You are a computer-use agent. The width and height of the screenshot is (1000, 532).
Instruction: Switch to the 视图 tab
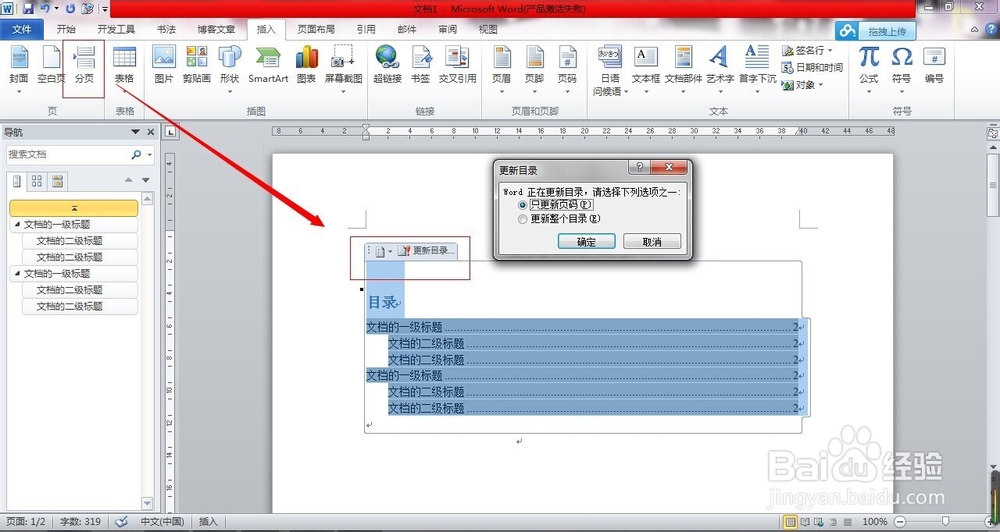(x=488, y=29)
